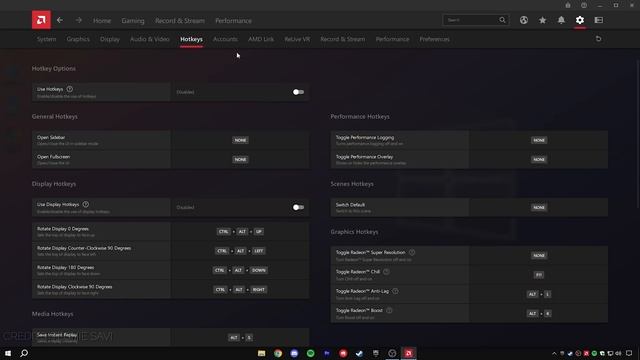Open the Performance top menu

[233, 20]
